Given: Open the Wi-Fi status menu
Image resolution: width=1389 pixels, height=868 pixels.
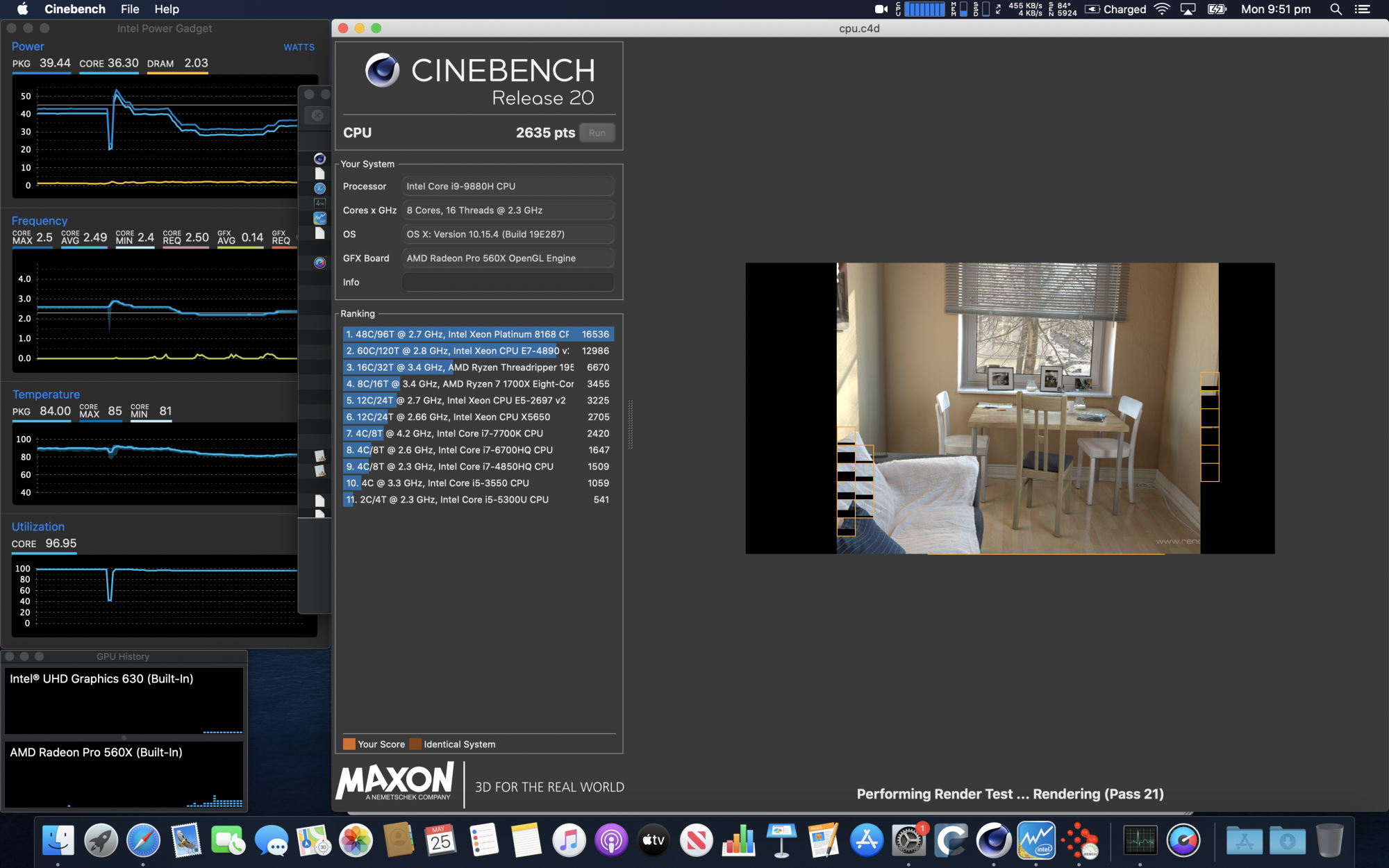Looking at the screenshot, I should tap(1162, 9).
